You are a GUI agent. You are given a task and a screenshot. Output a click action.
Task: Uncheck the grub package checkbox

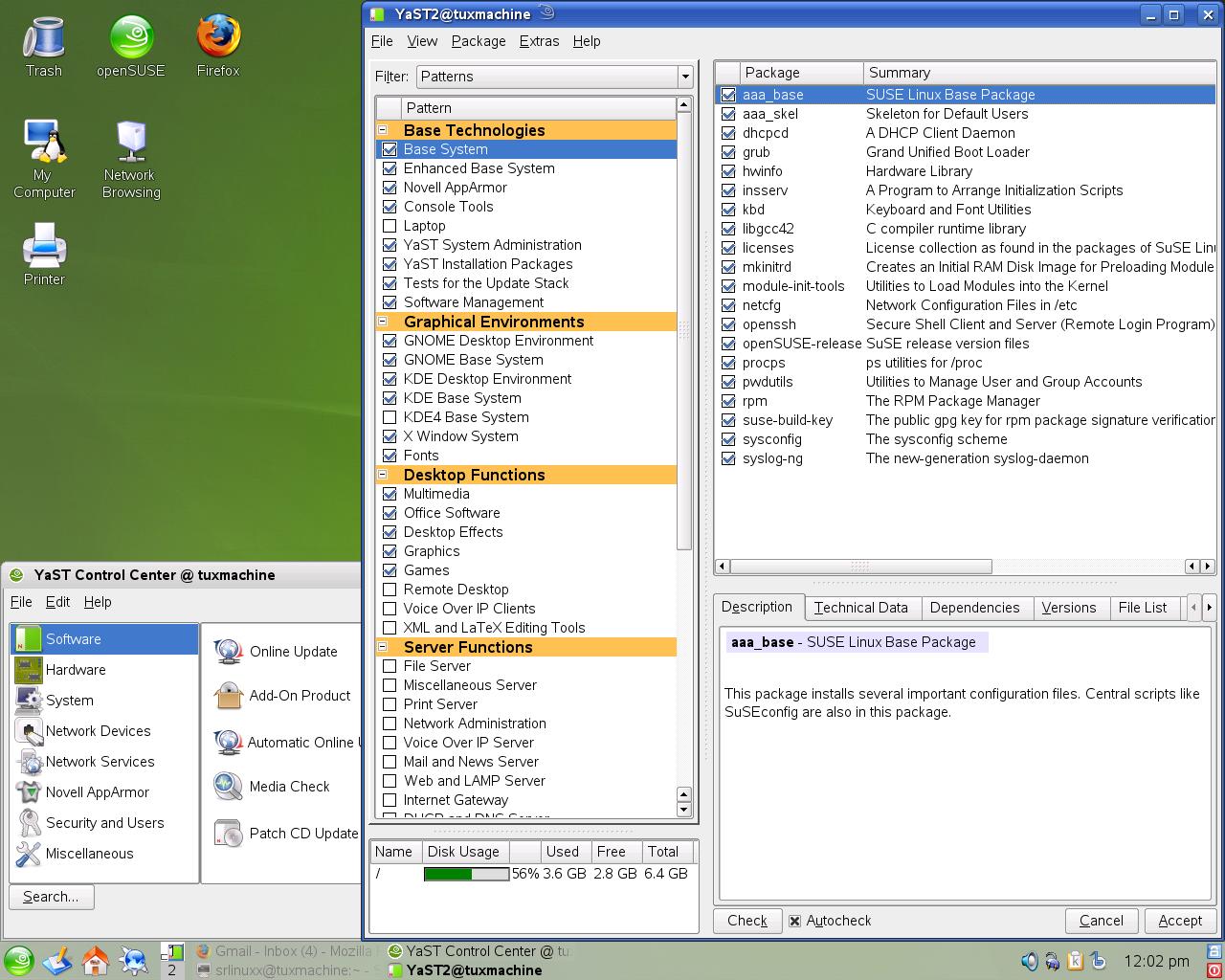[728, 152]
